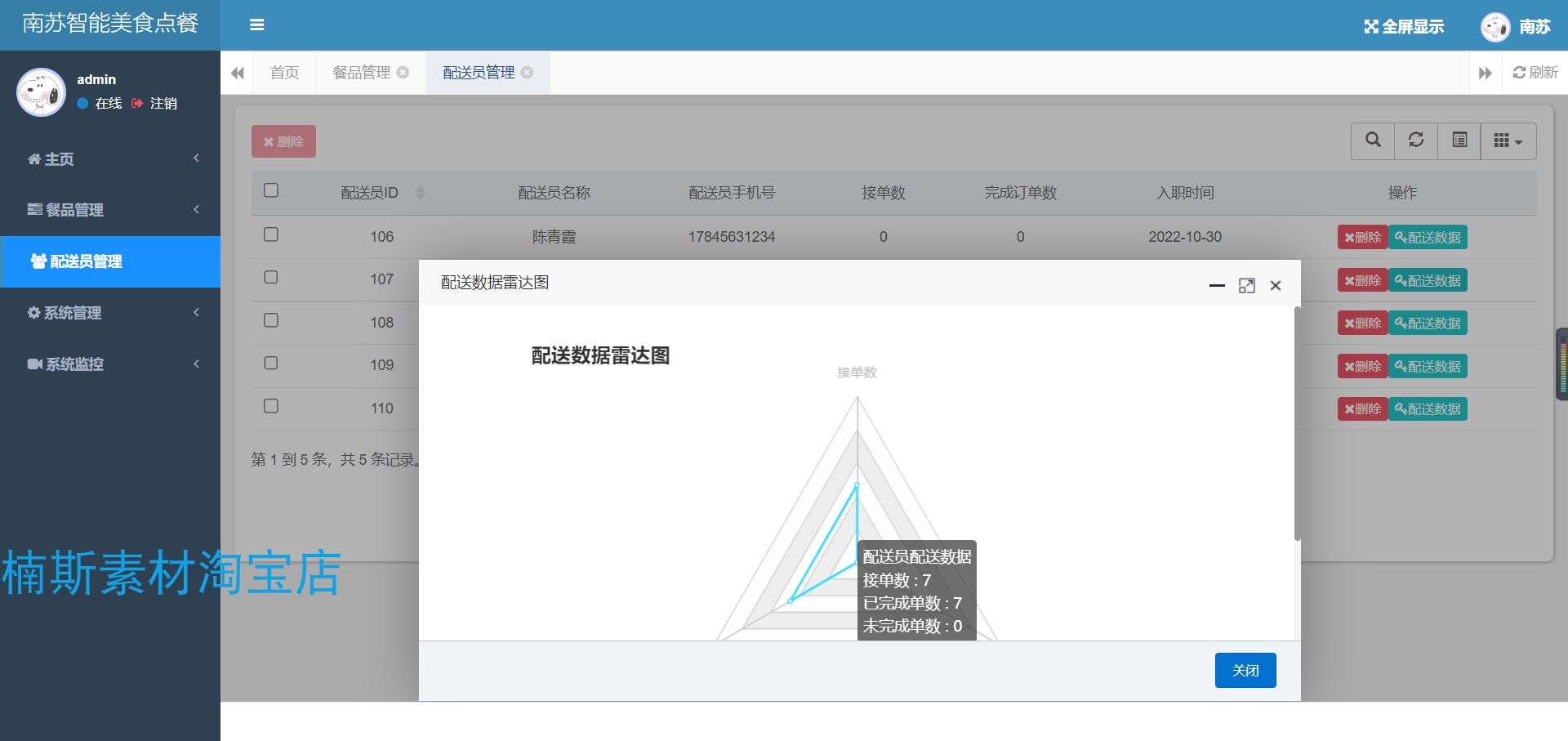
Task: Click the table refresh icon
Action: [1416, 141]
